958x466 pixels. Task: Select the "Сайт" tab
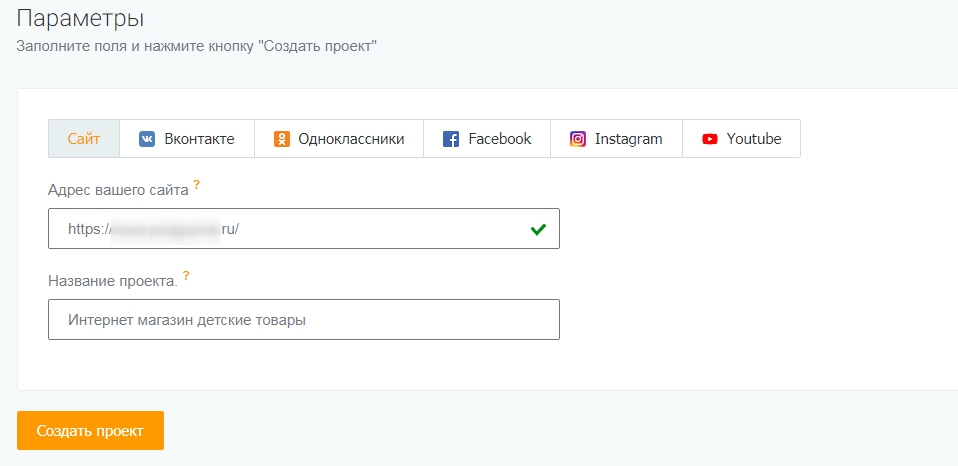pos(84,139)
